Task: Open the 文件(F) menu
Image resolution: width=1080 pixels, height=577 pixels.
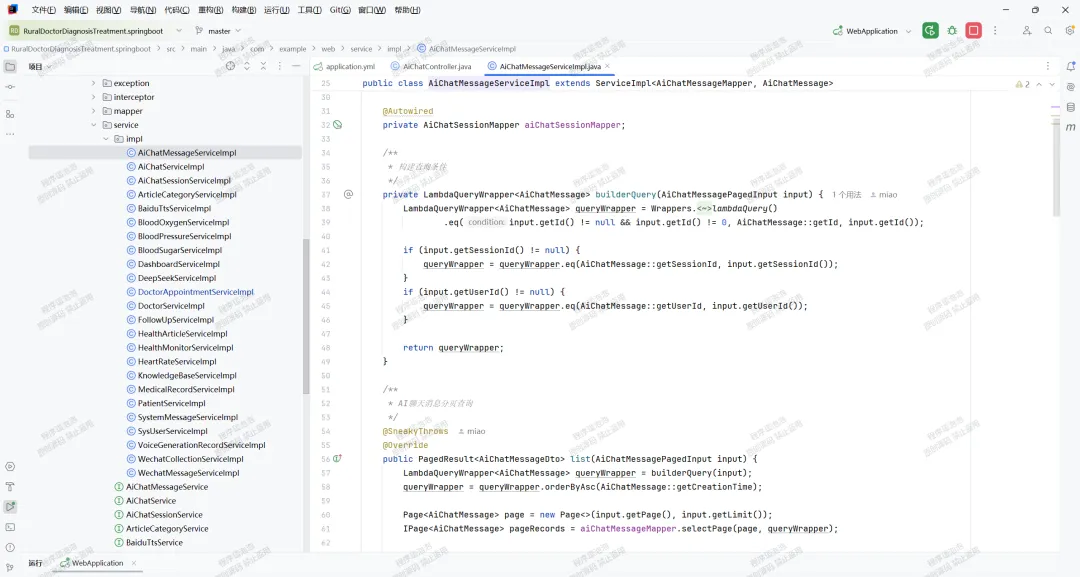Action: [43, 10]
